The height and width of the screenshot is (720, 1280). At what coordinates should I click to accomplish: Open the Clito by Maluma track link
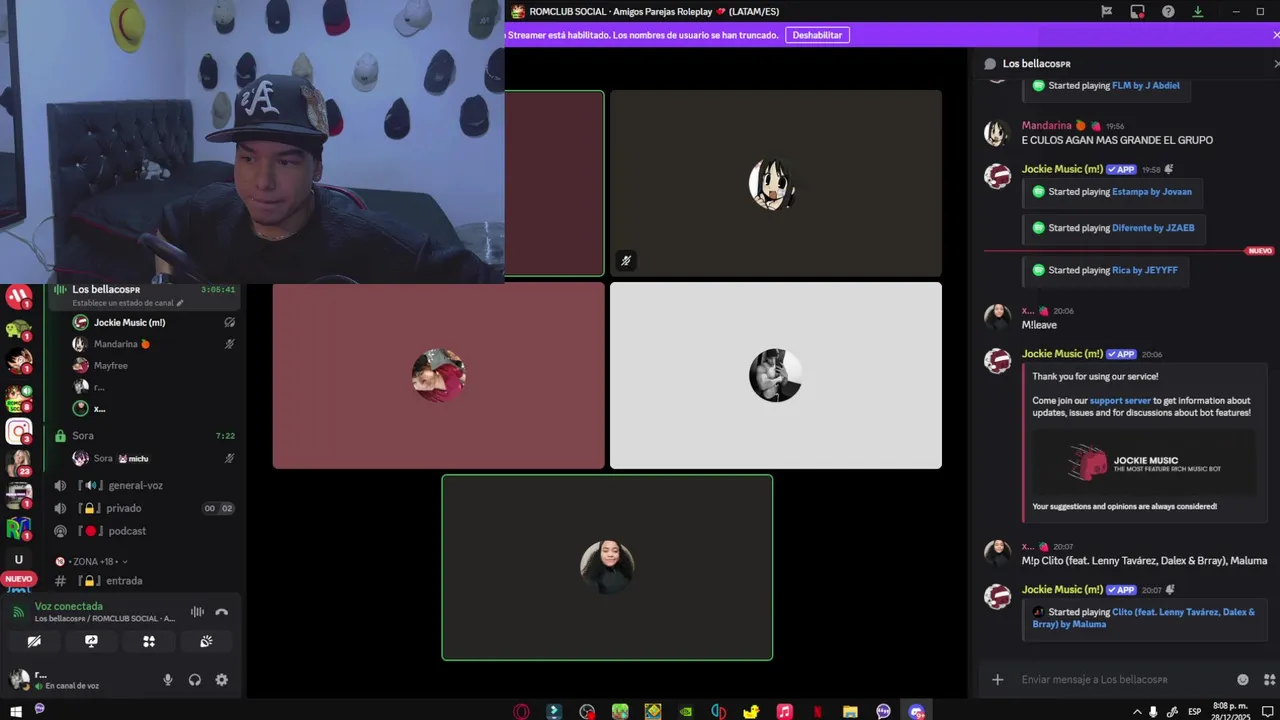(1144, 618)
